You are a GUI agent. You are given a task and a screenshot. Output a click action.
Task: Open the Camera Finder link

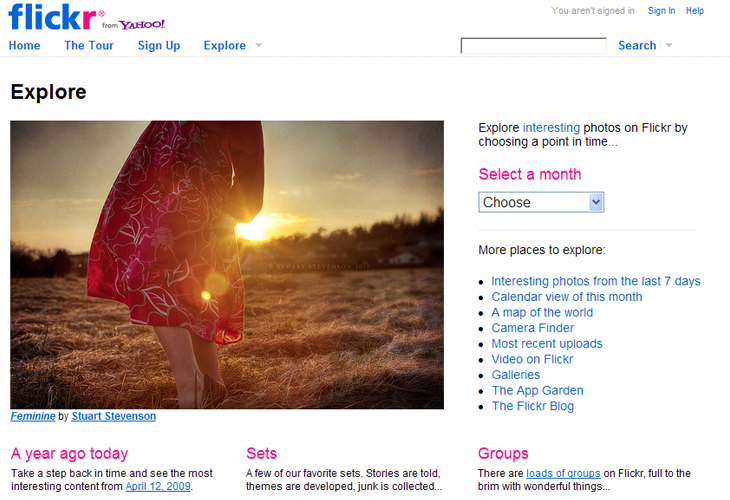point(532,328)
